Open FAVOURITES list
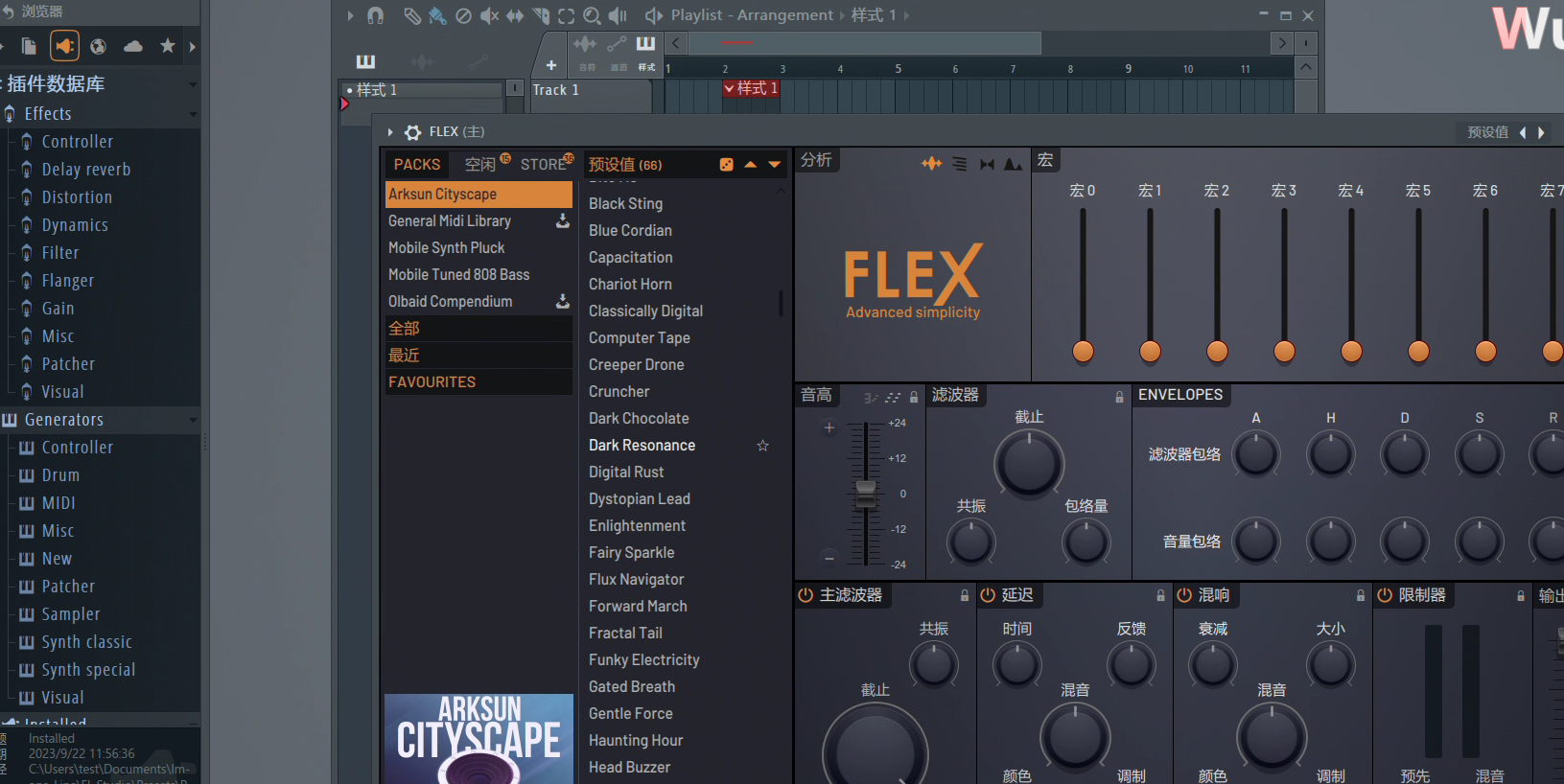This screenshot has width=1564, height=784. (479, 382)
